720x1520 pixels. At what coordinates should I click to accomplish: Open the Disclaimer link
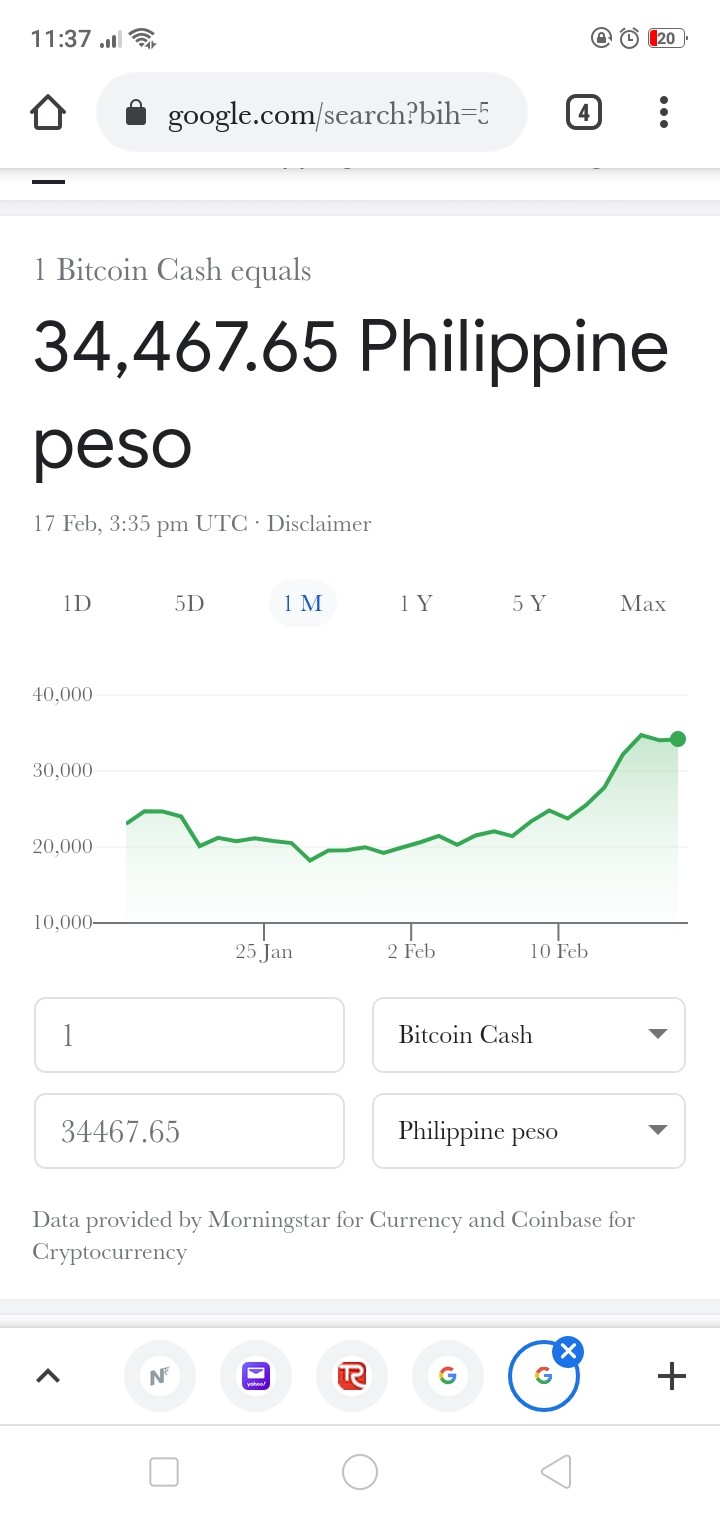pos(318,523)
